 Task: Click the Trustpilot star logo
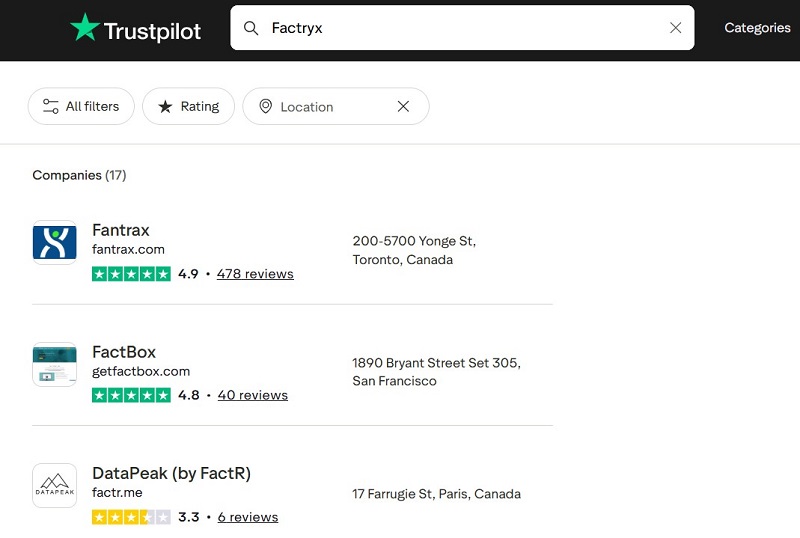(x=85, y=29)
